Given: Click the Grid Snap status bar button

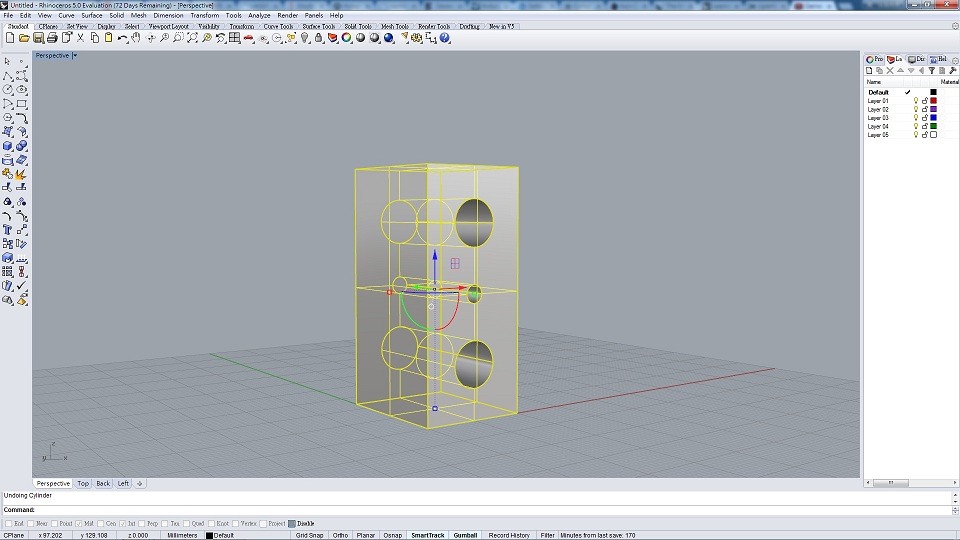Looking at the screenshot, I should 309,535.
